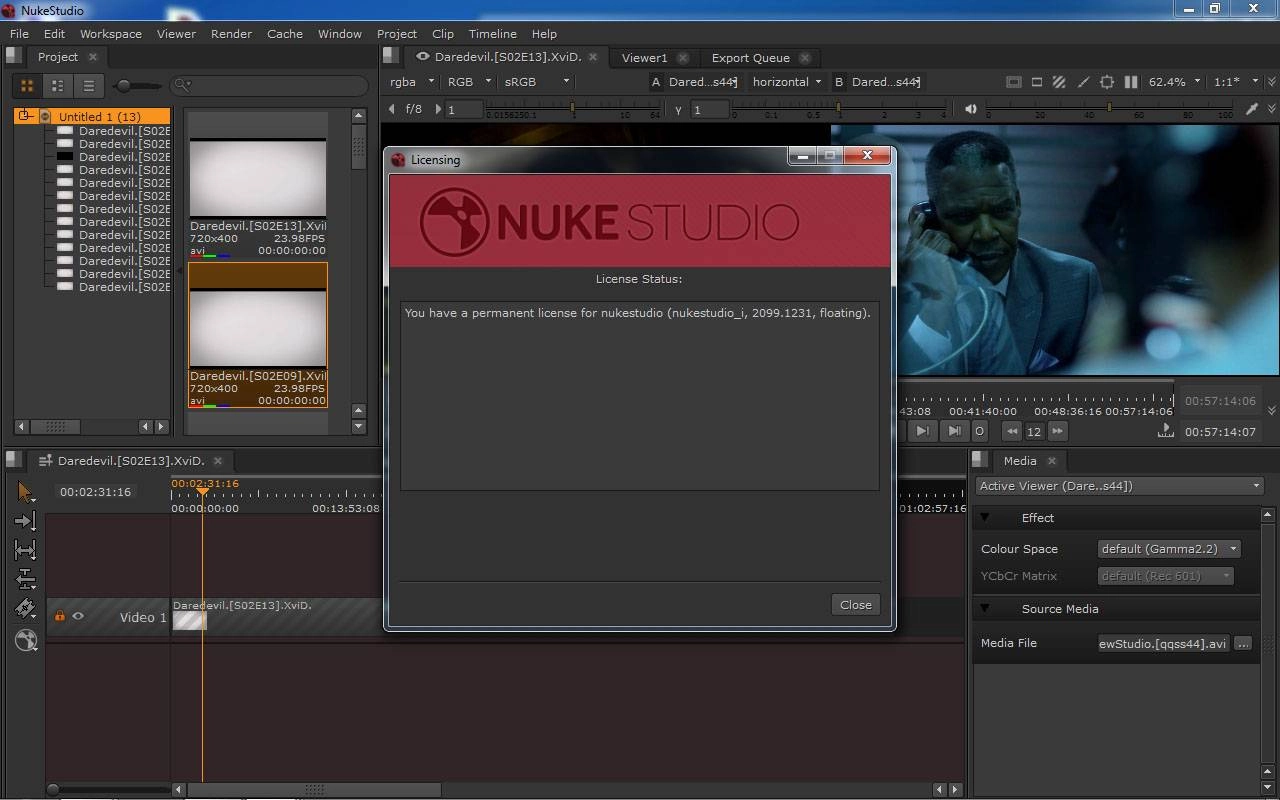This screenshot has height=800, width=1280.
Task: Click the viewer pause updates icon
Action: click(x=1131, y=82)
